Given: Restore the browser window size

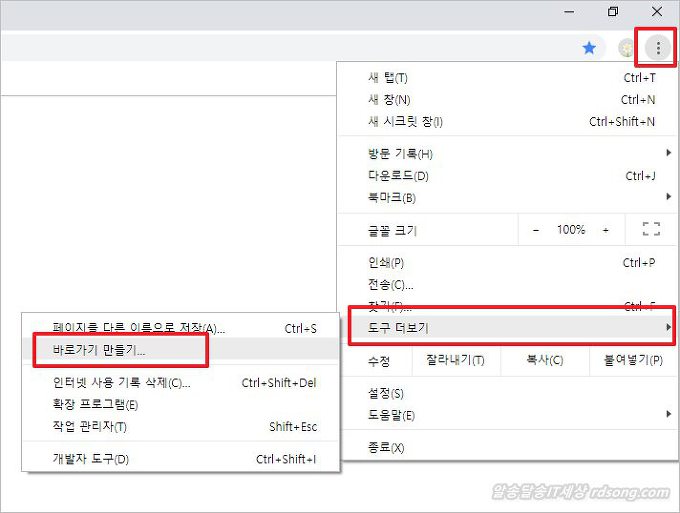Looking at the screenshot, I should (613, 12).
